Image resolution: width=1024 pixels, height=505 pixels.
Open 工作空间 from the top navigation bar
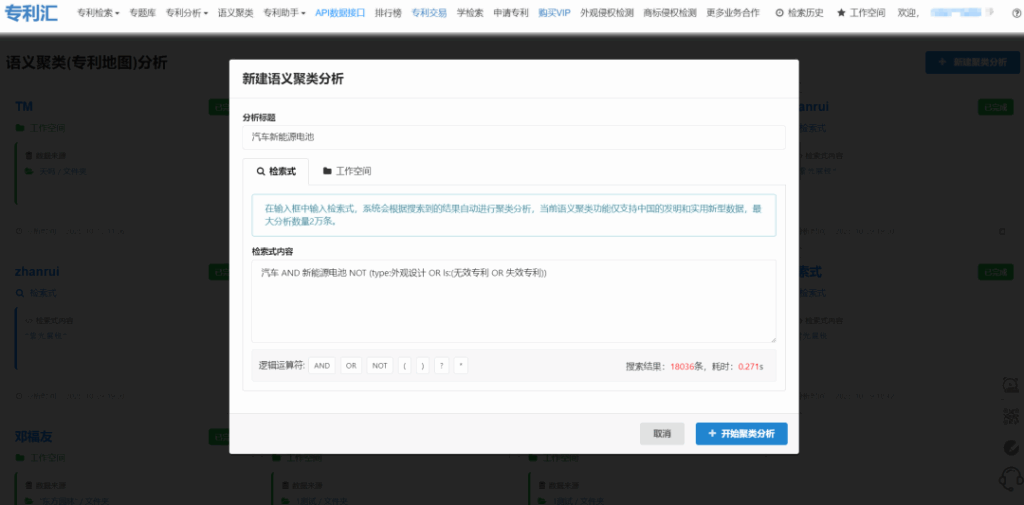pos(861,13)
